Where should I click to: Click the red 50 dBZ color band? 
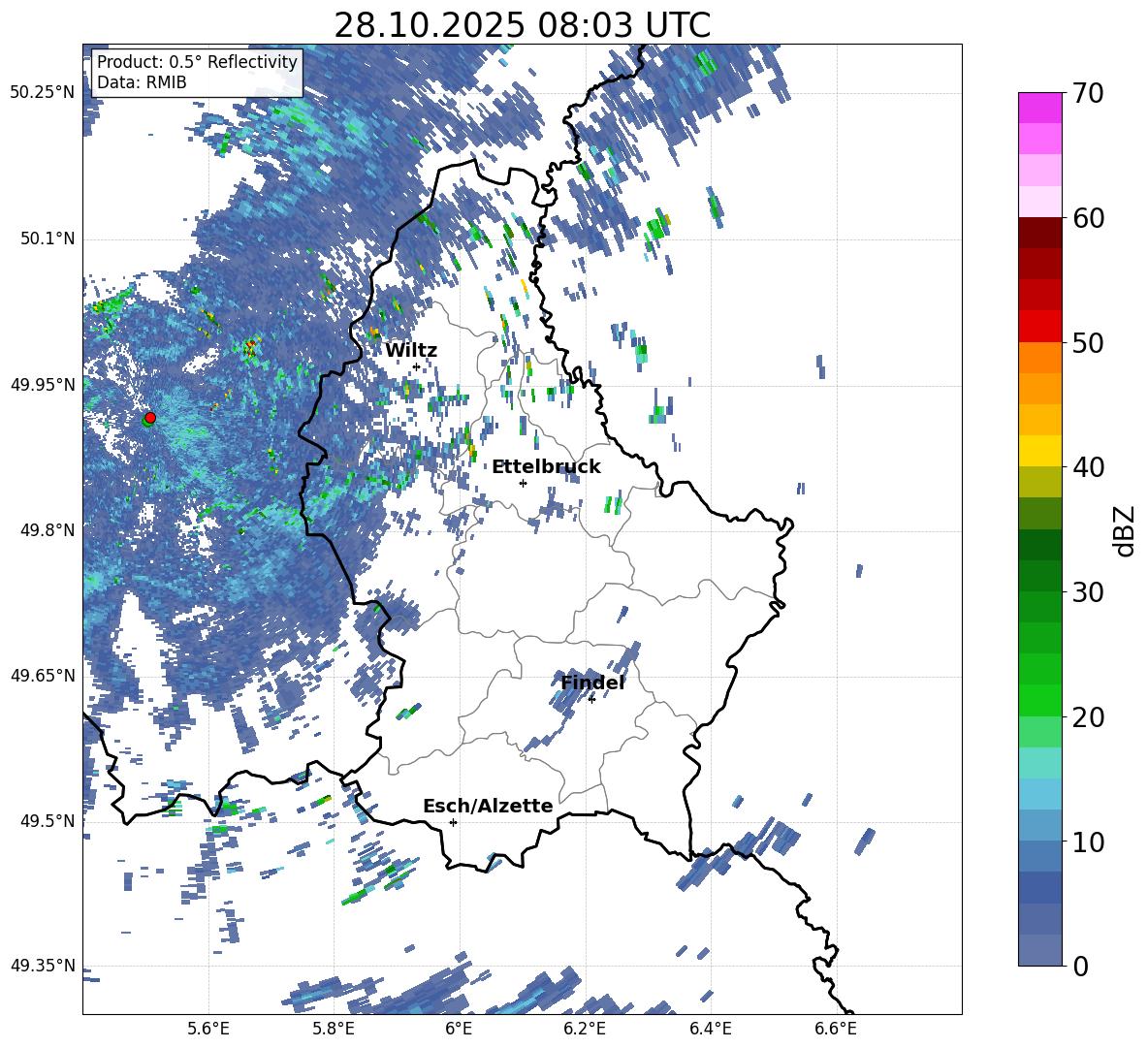(1039, 327)
